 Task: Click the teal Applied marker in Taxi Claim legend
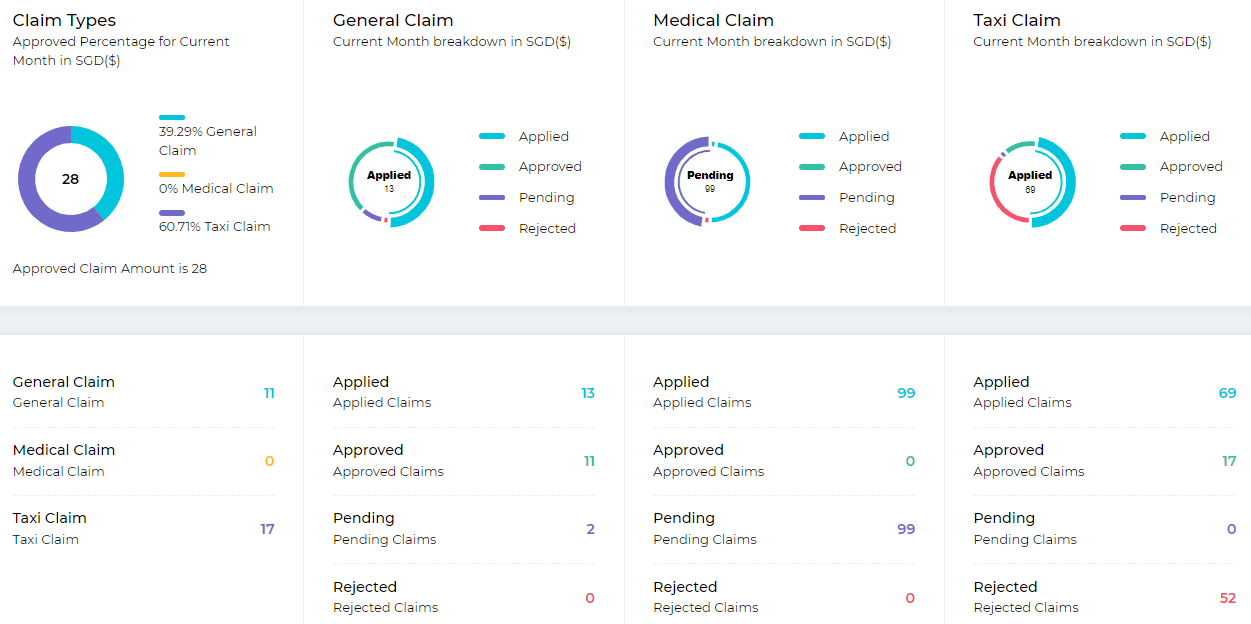pos(1131,136)
